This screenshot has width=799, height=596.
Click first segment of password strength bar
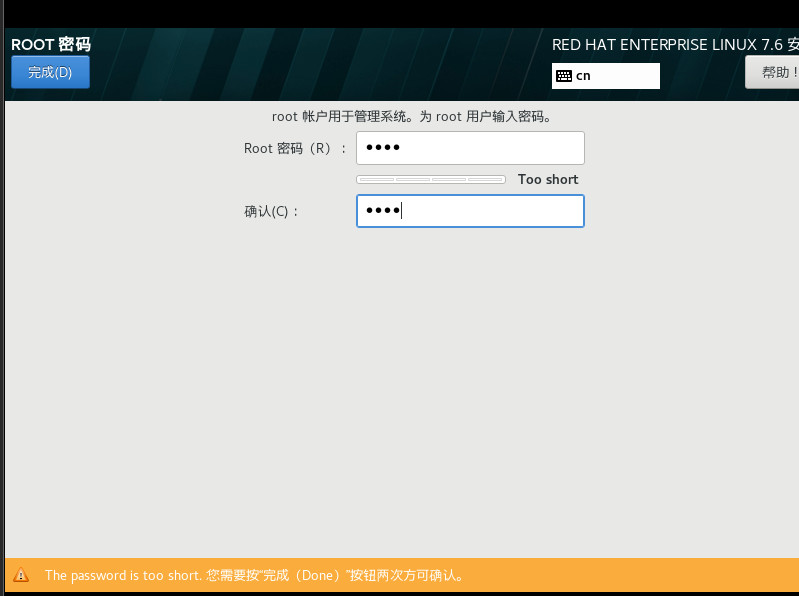(x=376, y=180)
